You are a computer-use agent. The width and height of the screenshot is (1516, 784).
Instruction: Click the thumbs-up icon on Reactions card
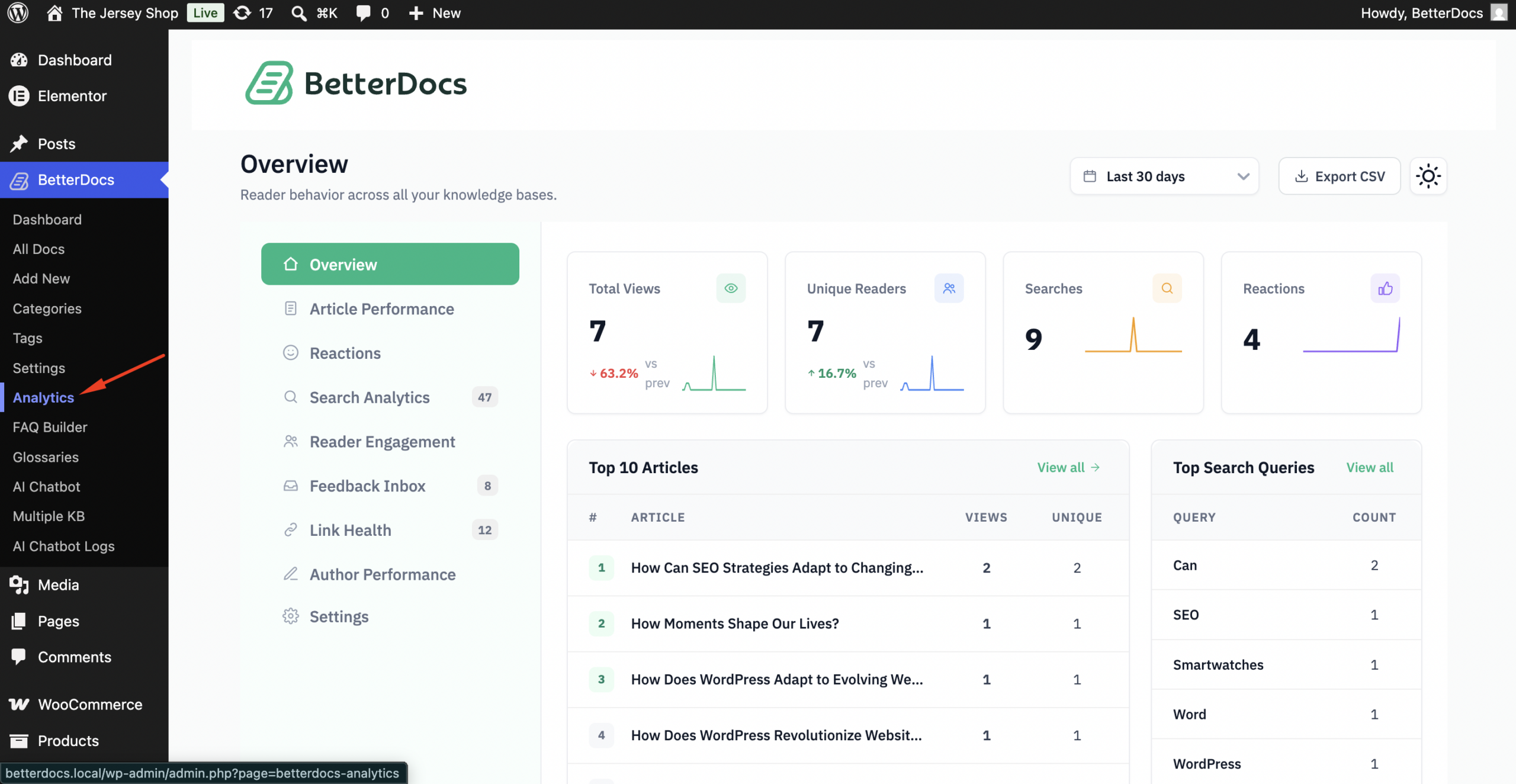[1385, 288]
